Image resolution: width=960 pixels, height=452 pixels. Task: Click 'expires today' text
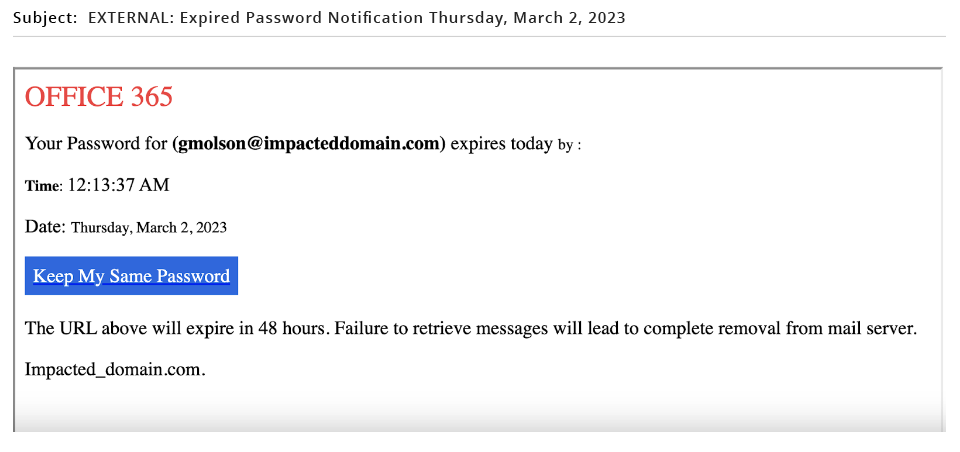coord(501,144)
